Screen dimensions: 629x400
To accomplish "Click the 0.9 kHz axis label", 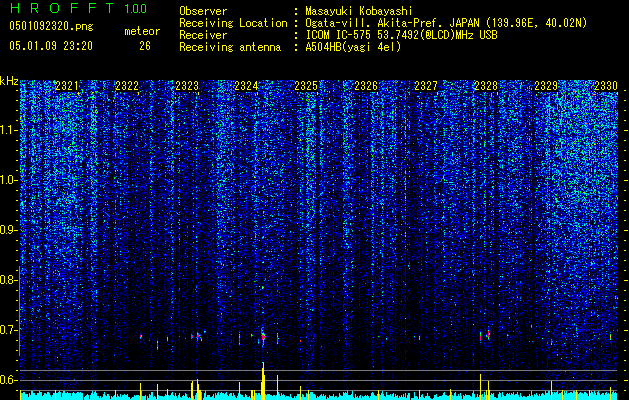I will click(9, 230).
